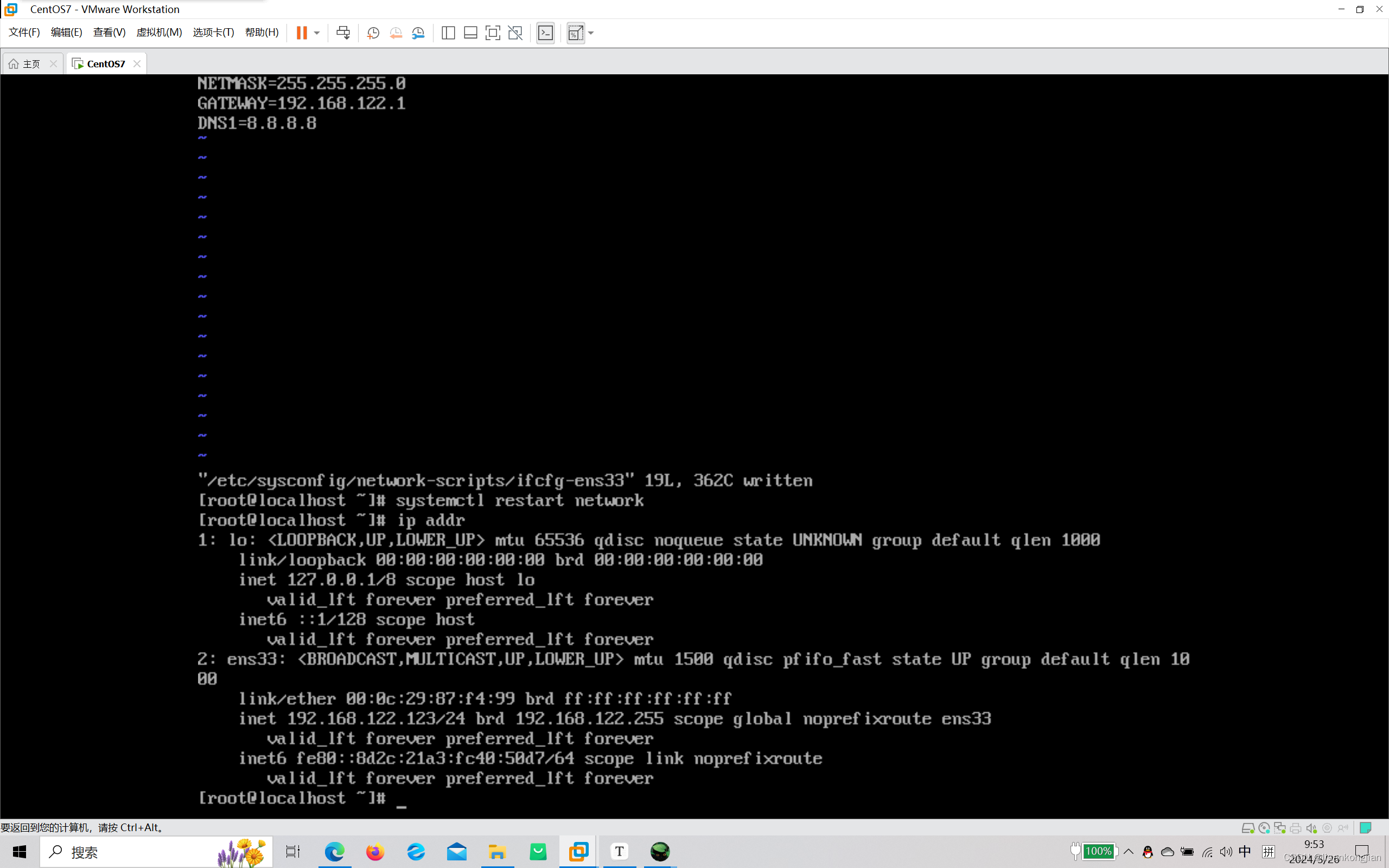This screenshot has height=868, width=1389.
Task: Click the network adapter status icon
Action: click(x=1280, y=828)
